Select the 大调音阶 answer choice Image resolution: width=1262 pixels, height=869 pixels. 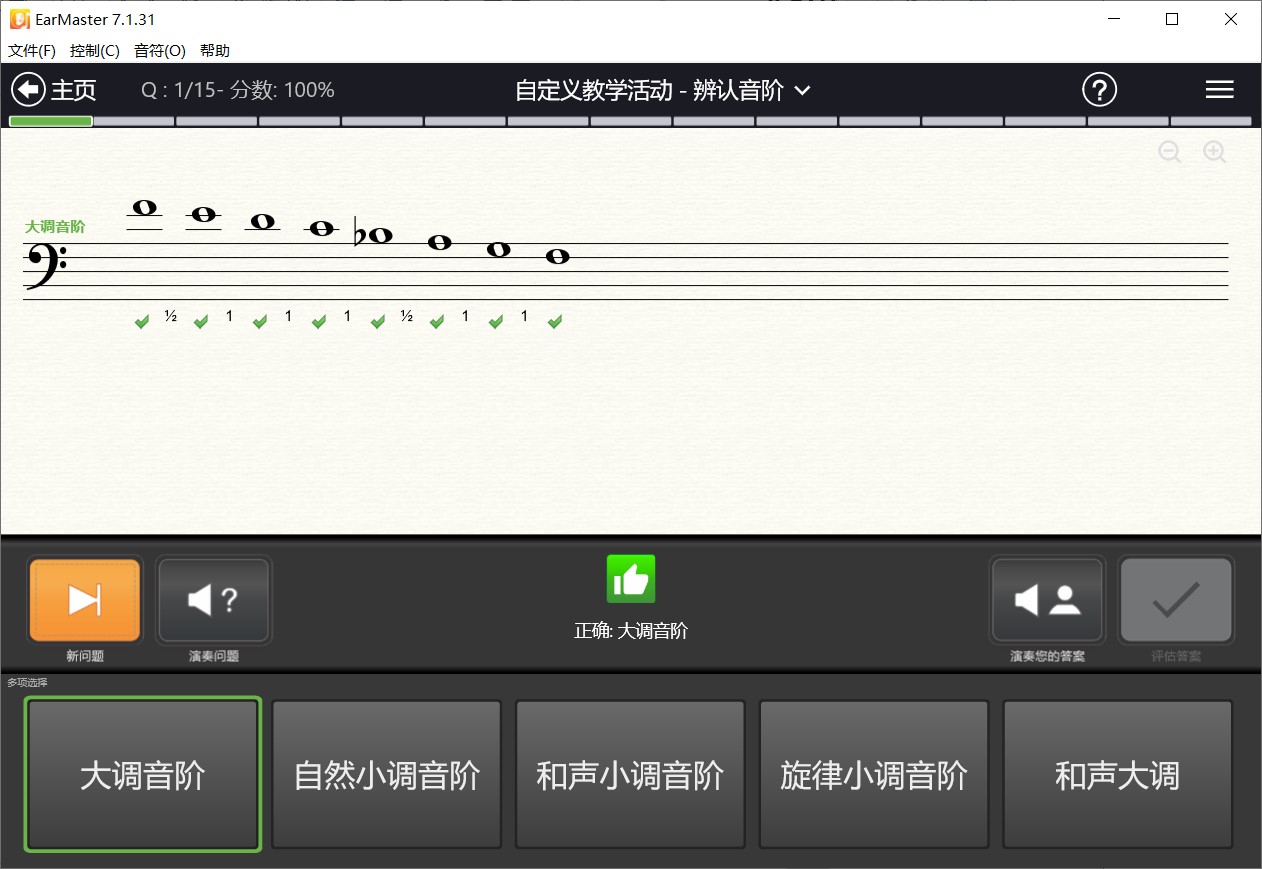[x=142, y=774]
